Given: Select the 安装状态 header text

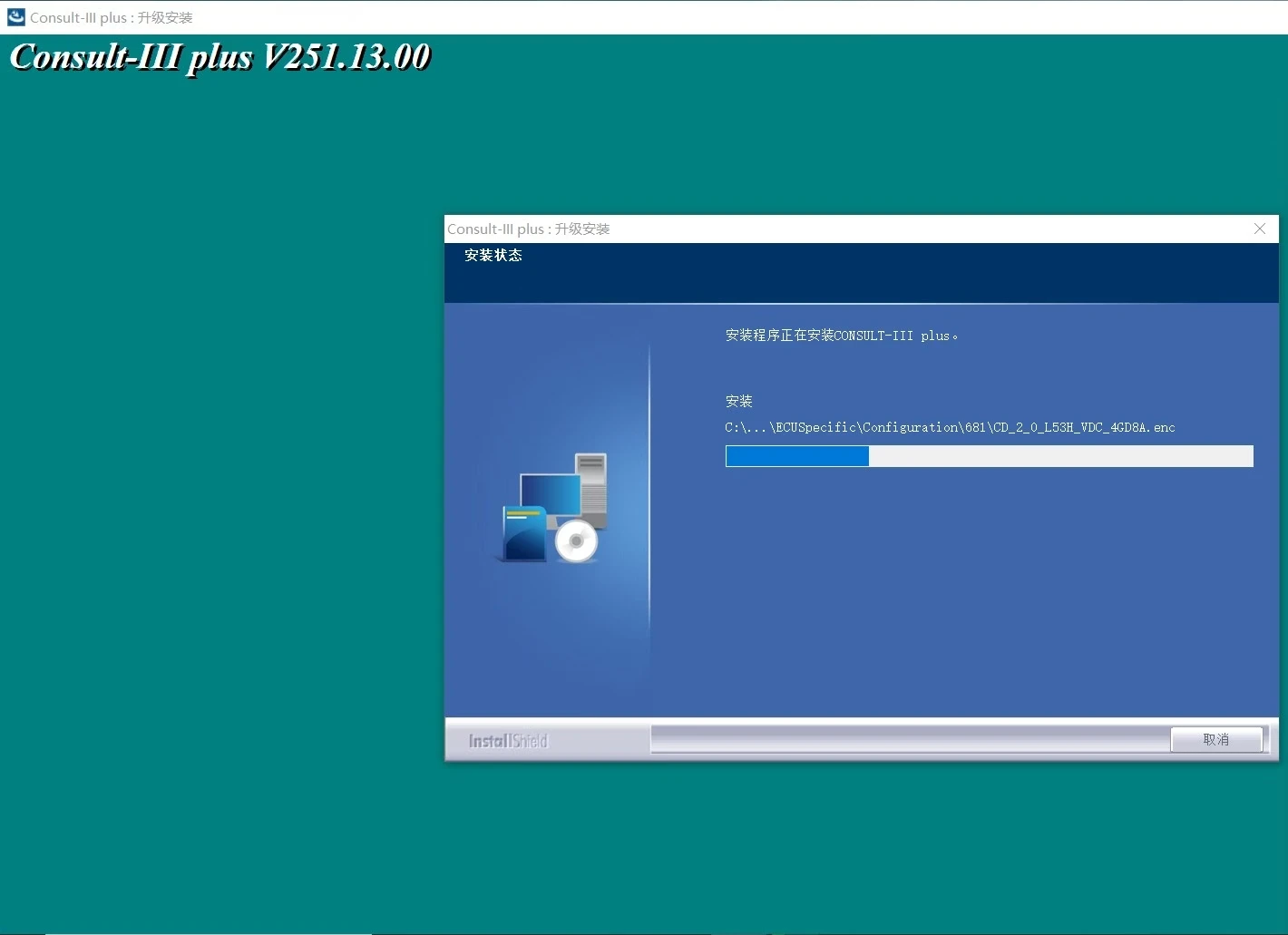Looking at the screenshot, I should (493, 256).
